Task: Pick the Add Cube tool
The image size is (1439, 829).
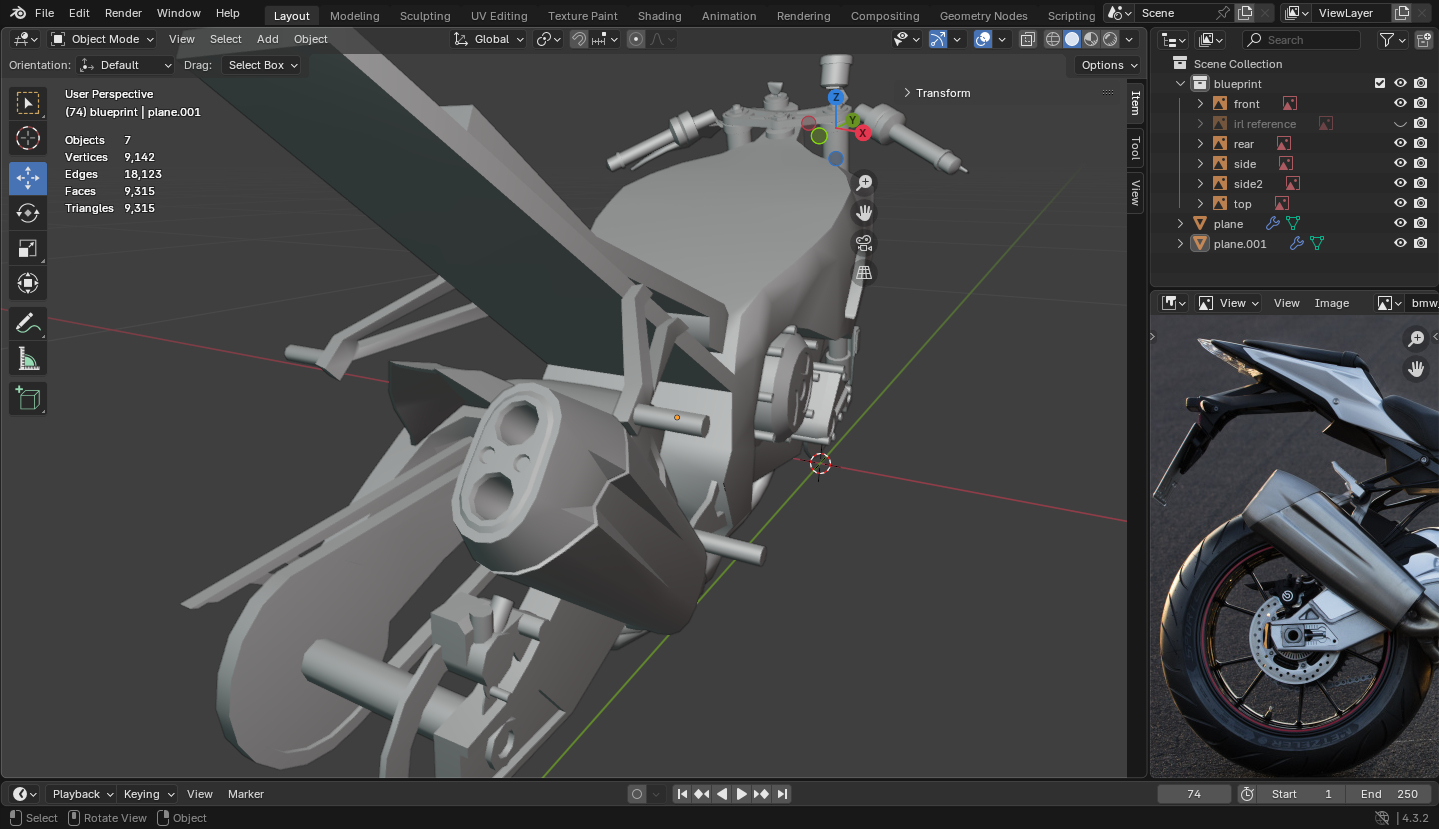Action: 28,399
